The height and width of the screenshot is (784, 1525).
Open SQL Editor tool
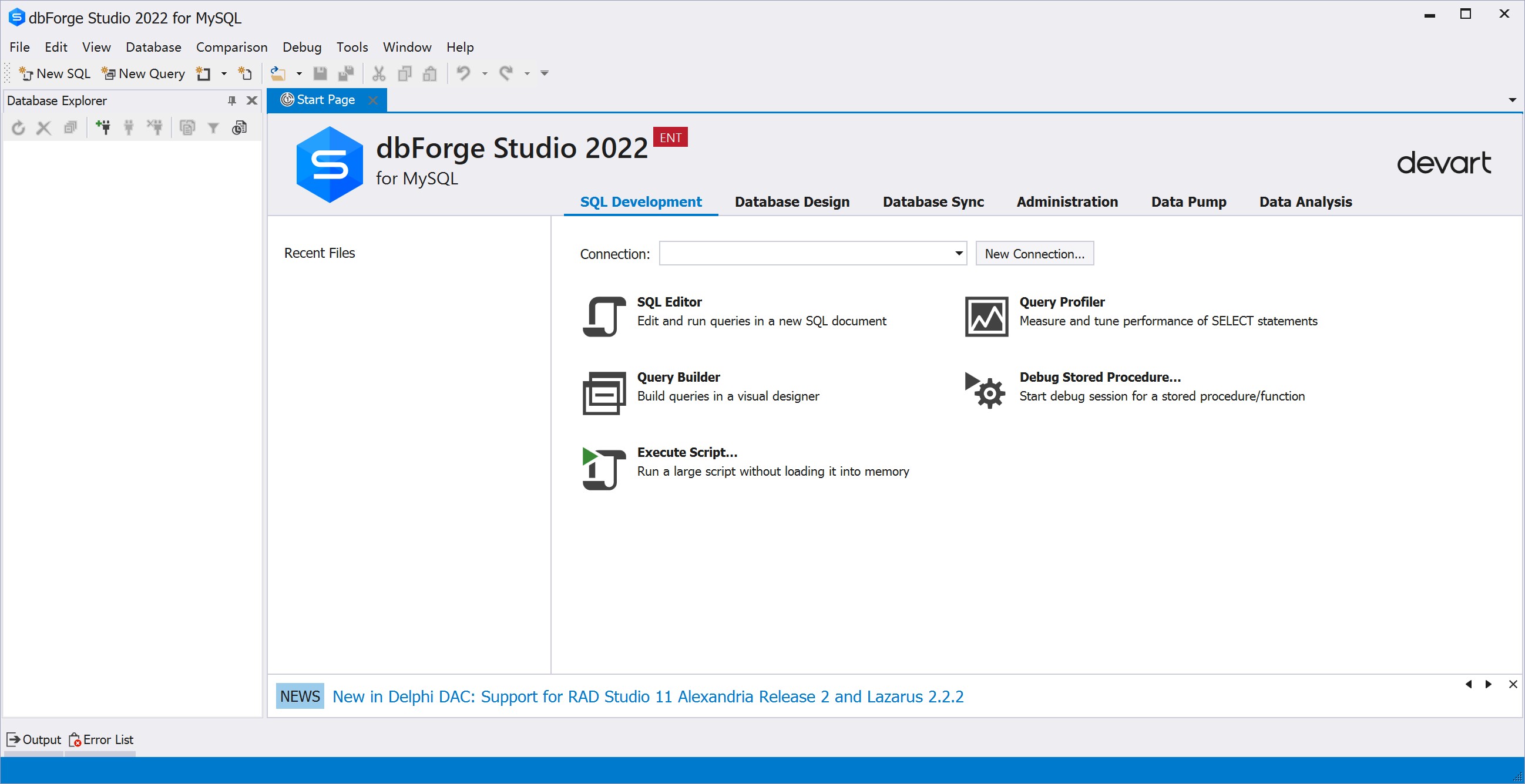670,301
